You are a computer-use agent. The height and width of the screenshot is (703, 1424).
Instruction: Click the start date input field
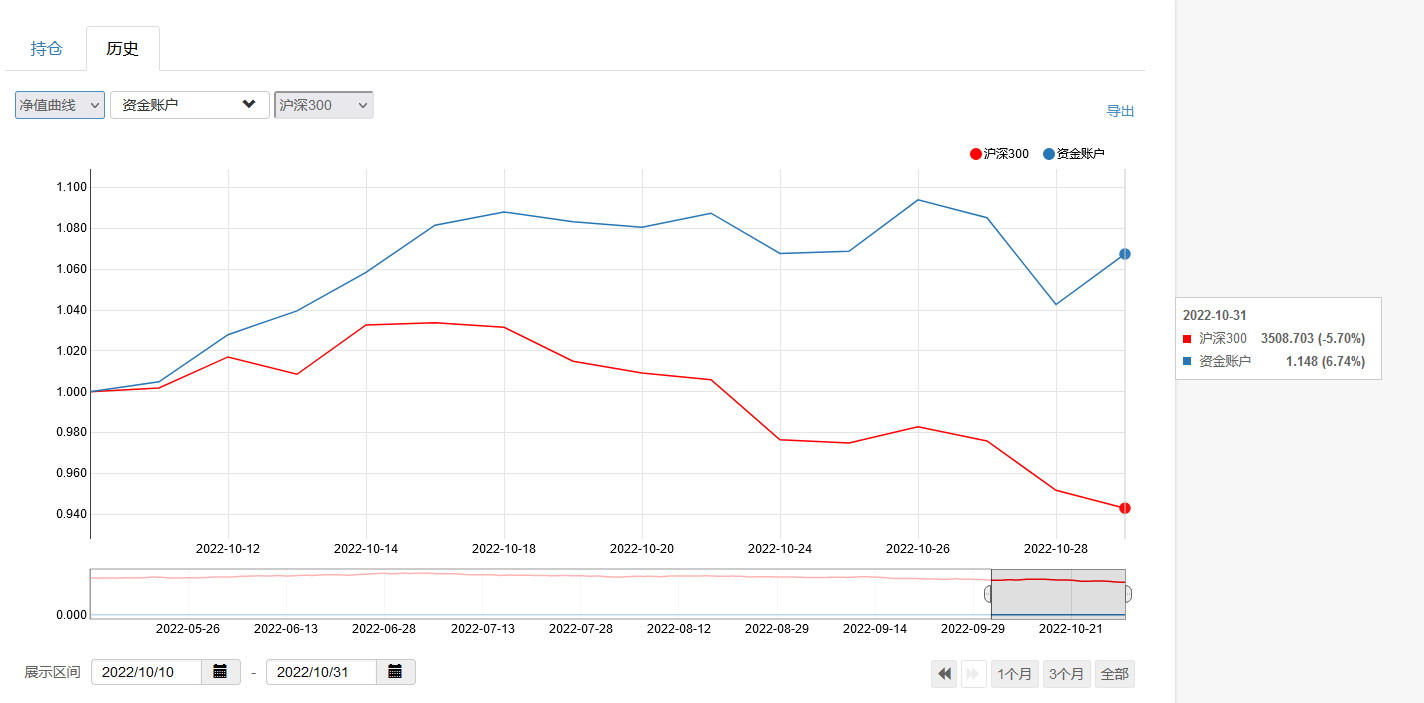[146, 672]
